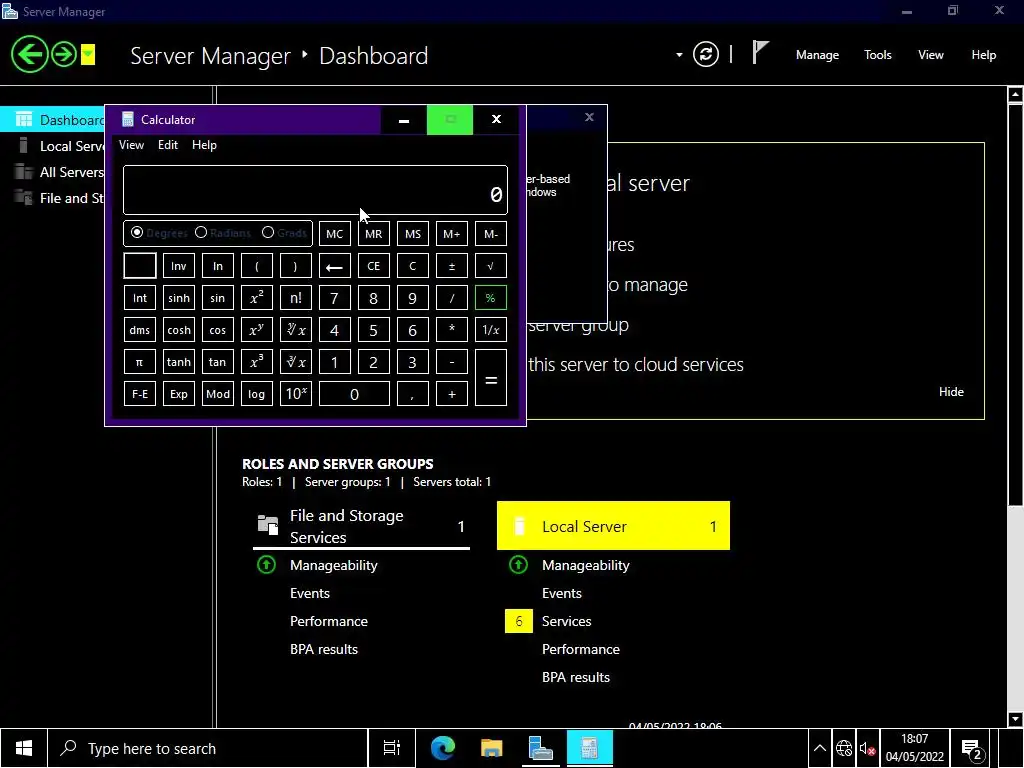Click the MR memory recall button
This screenshot has height=768, width=1024.
(x=374, y=234)
